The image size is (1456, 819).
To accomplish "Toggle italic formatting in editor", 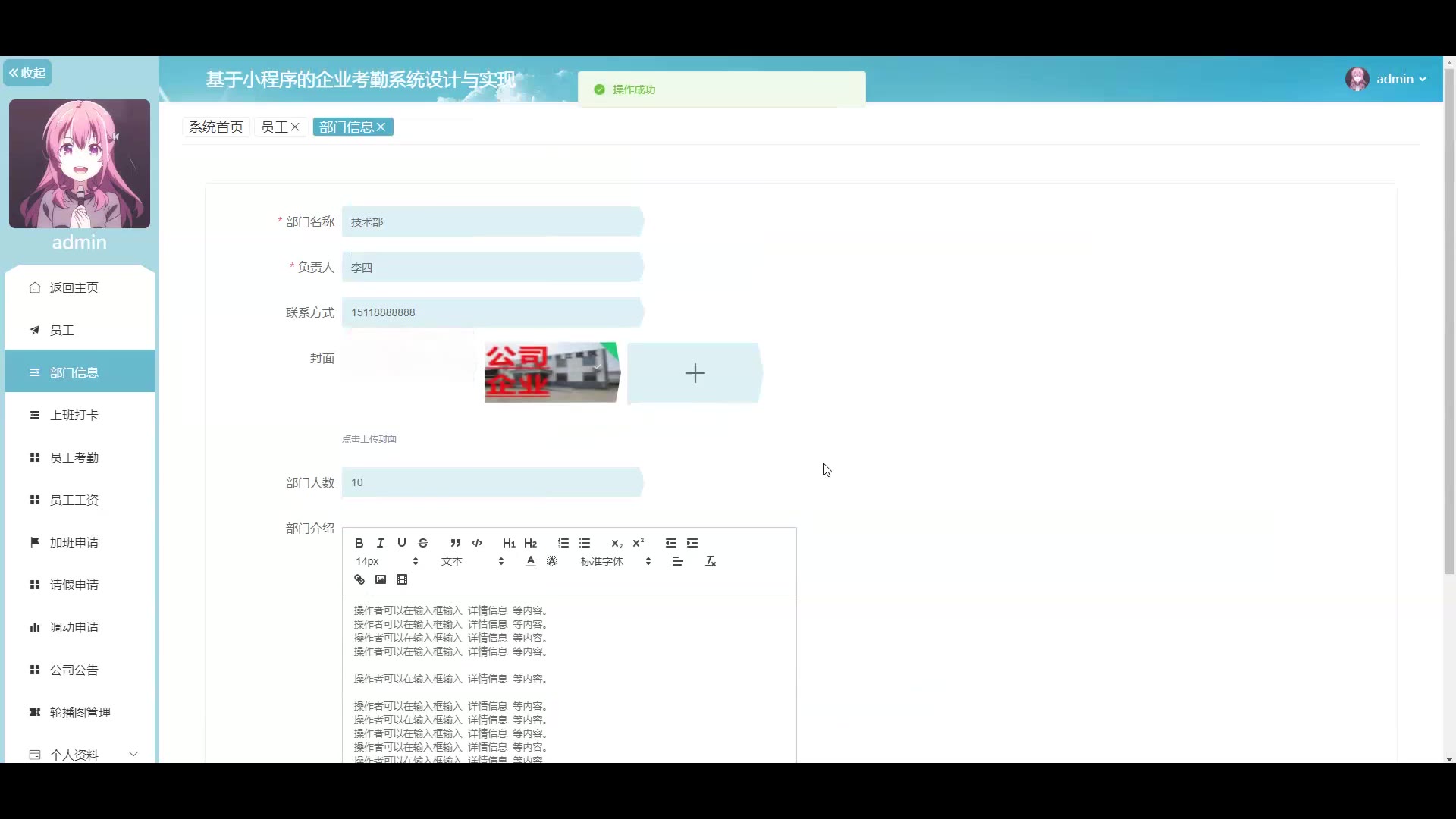I will pyautogui.click(x=381, y=543).
